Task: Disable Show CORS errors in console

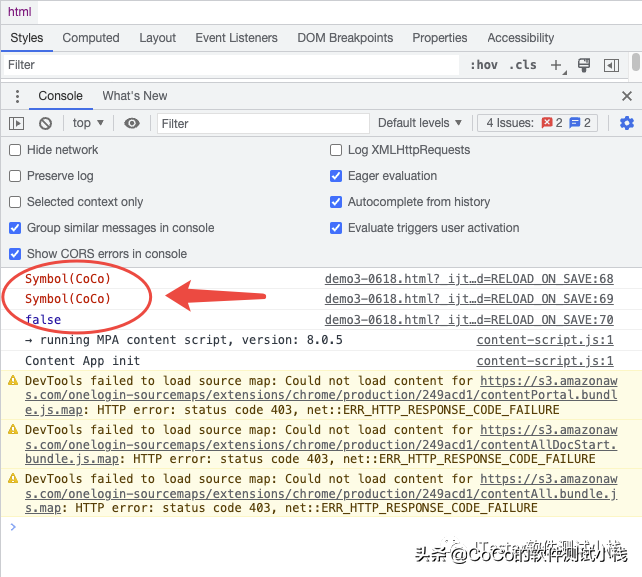Action: click(15, 254)
